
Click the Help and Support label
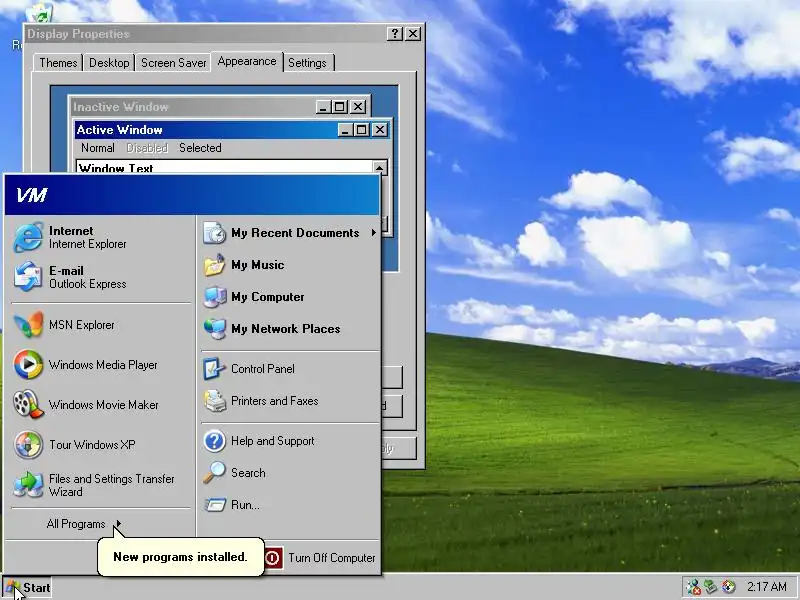click(x=272, y=441)
